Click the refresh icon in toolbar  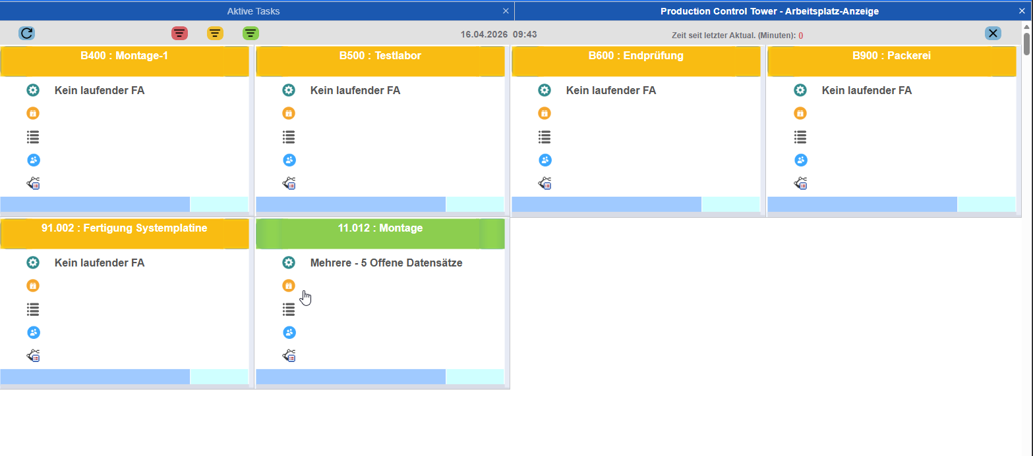click(x=26, y=33)
